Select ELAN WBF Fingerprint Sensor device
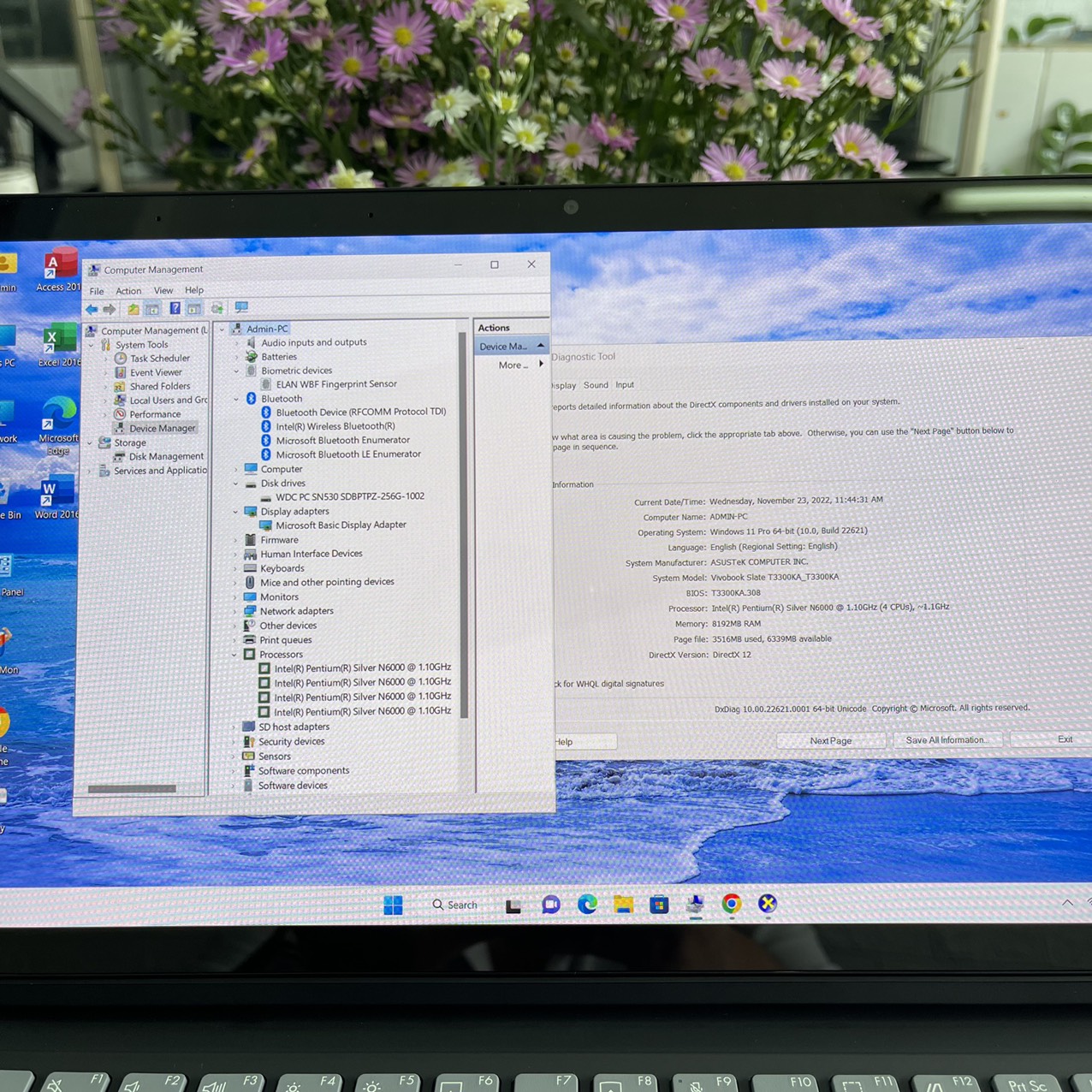The width and height of the screenshot is (1092, 1092). [336, 384]
